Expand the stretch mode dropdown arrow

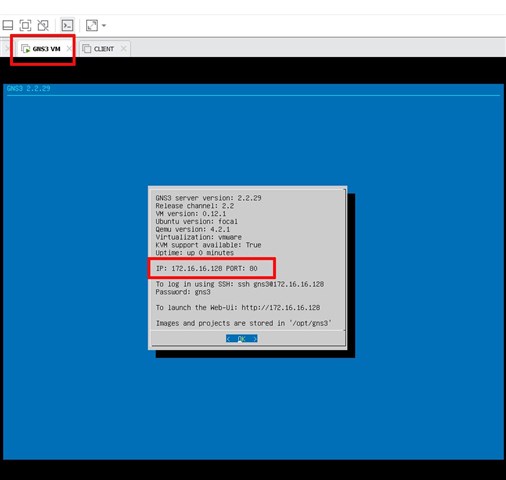pyautogui.click(x=104, y=25)
